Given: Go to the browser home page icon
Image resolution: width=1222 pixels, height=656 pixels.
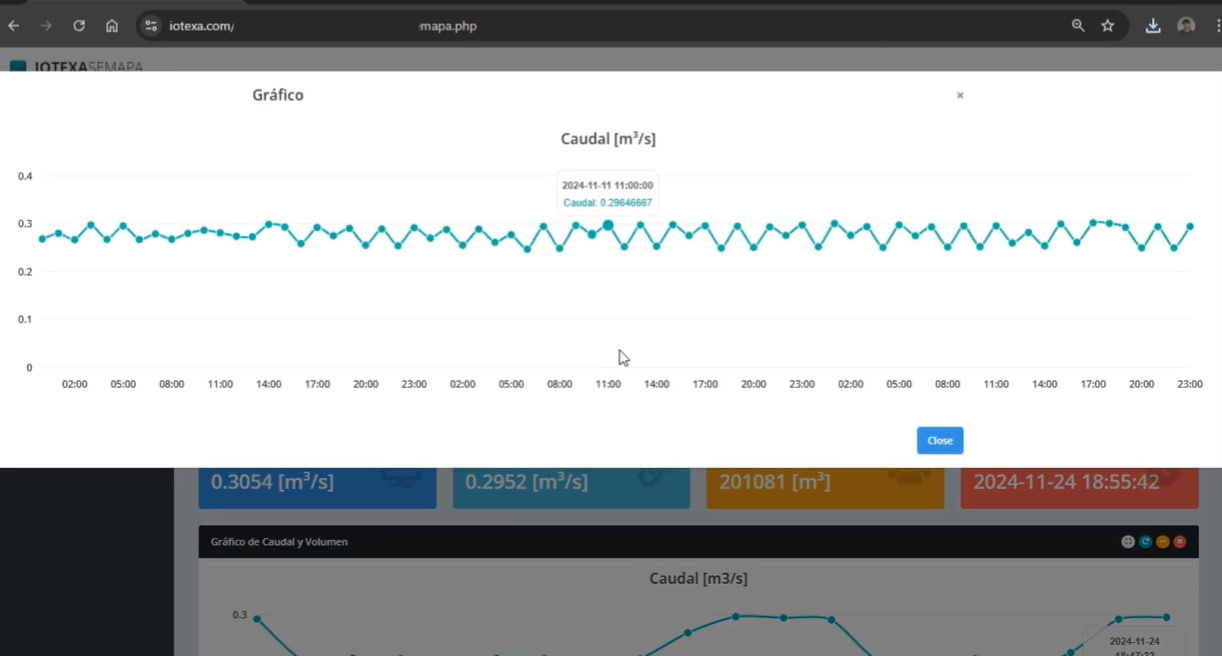Looking at the screenshot, I should (112, 26).
